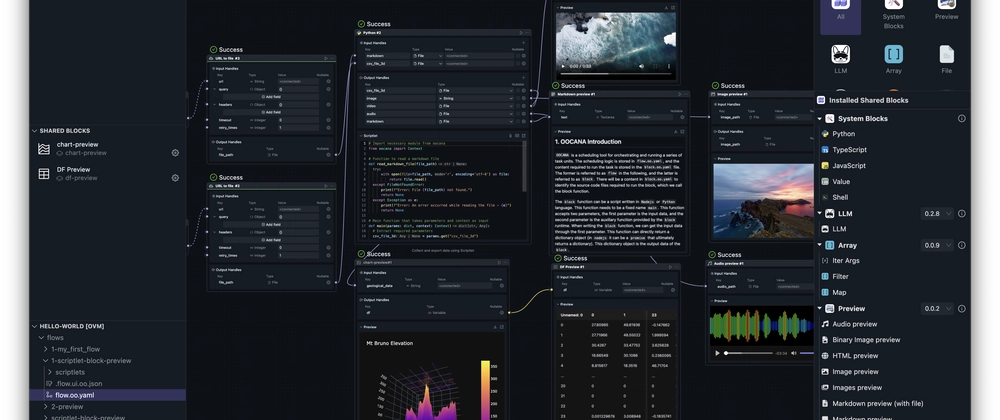Run the URL to file #3 node

(327, 58)
